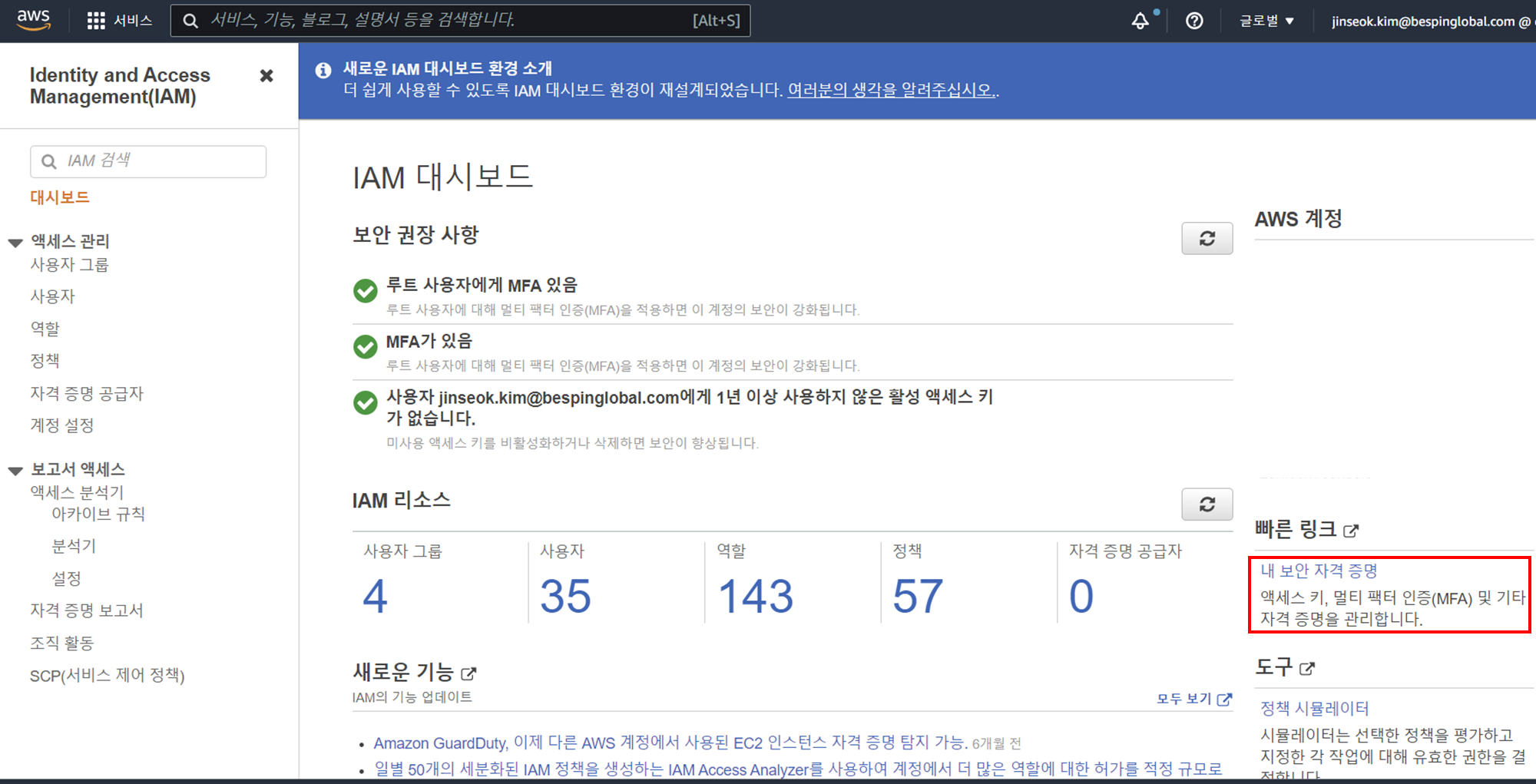Click green check beside 활성 액세스 키 item
This screenshot has height=784, width=1536.
[x=365, y=402]
